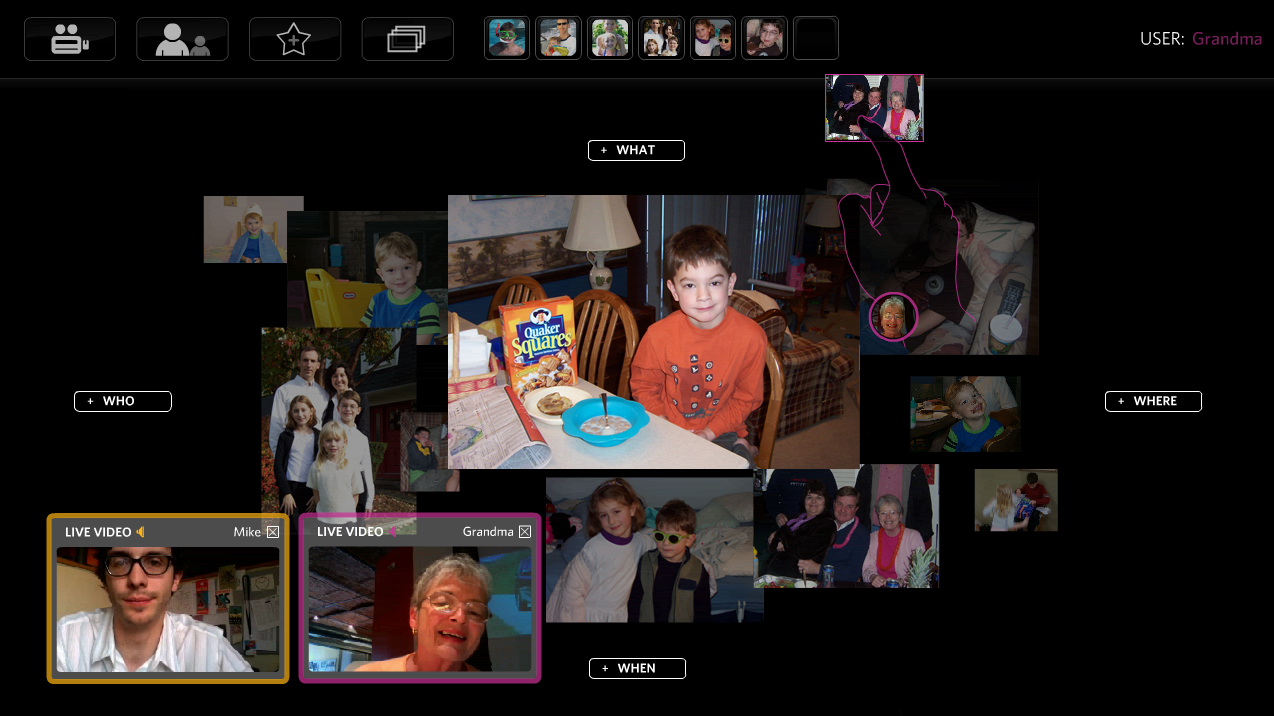This screenshot has height=716, width=1274.
Task: Click the add-favorite star button
Action: coord(295,39)
